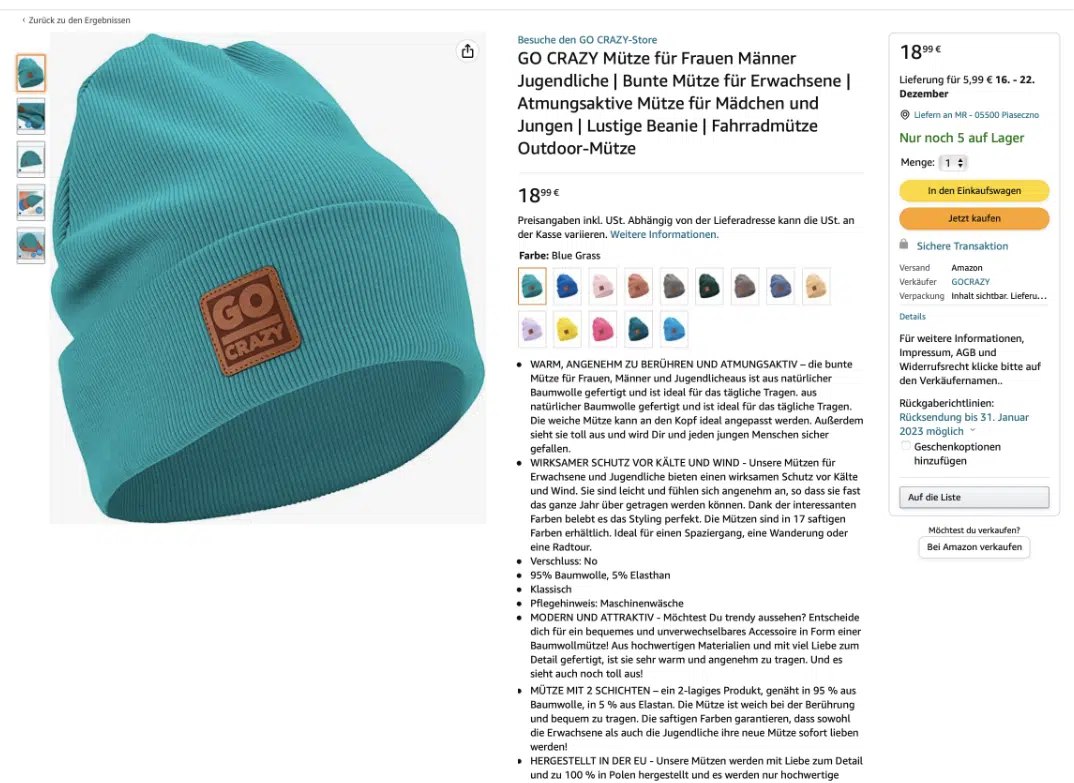Viewport: 1074px width, 783px height.
Task: Choose the yellow beanie color option
Action: pyautogui.click(x=566, y=330)
